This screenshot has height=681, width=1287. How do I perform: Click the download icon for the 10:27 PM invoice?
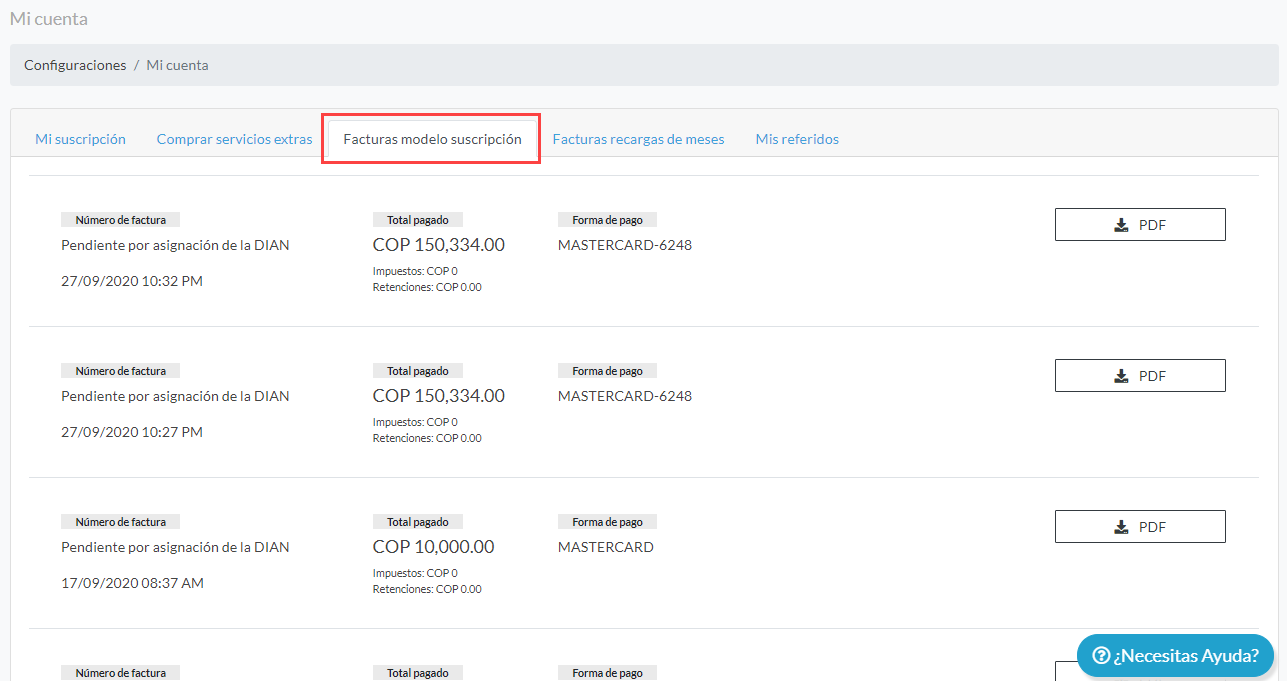coord(1121,376)
